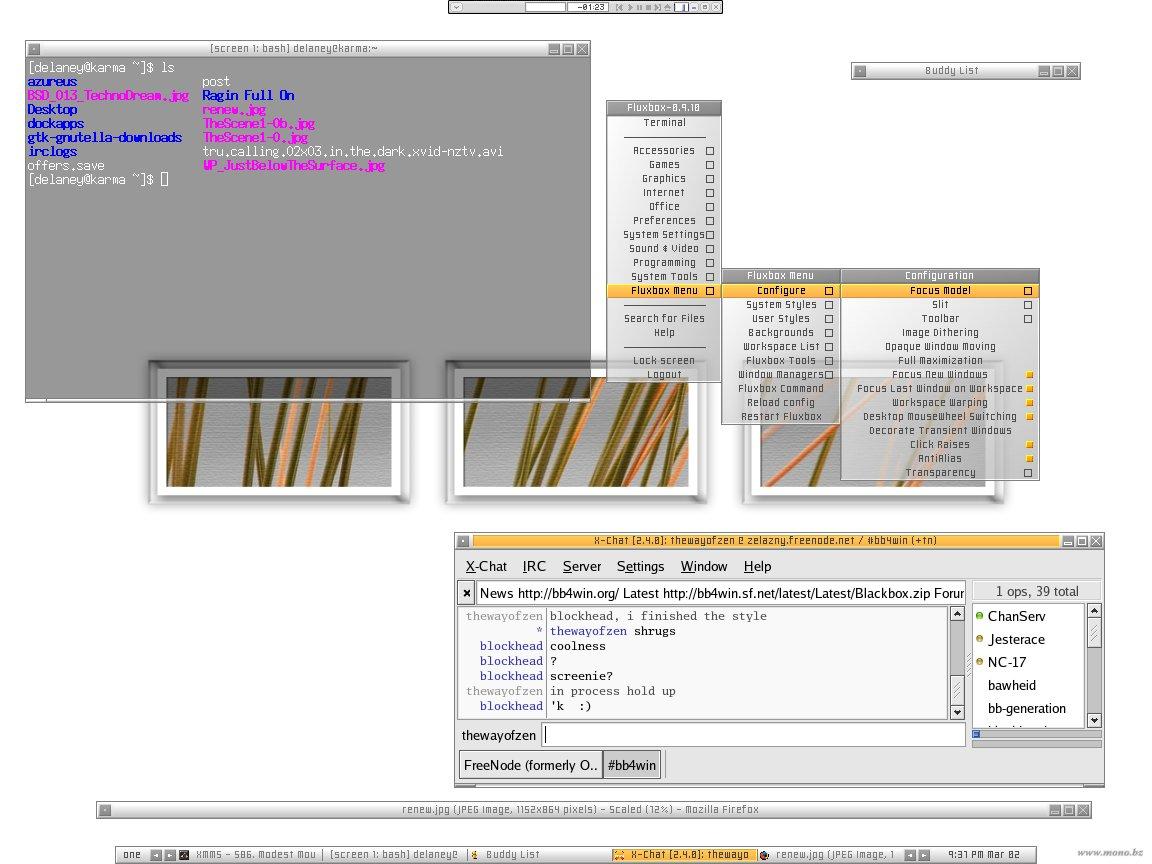This screenshot has width=1152, height=864.
Task: Click the X-Chat topic text field
Action: (x=720, y=593)
